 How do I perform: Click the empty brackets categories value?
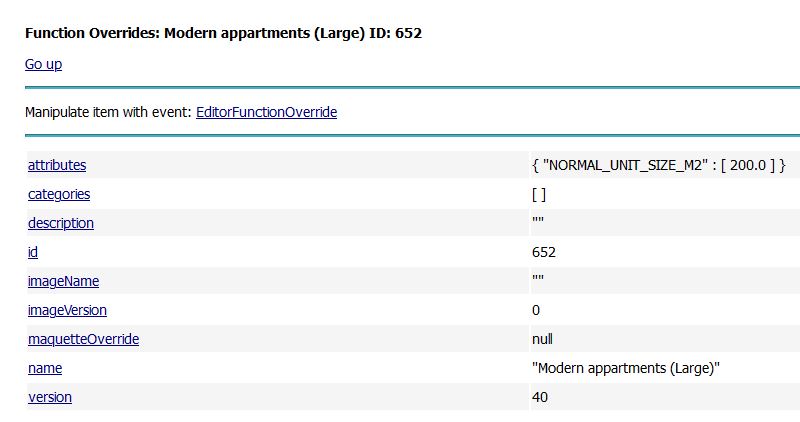(539, 194)
